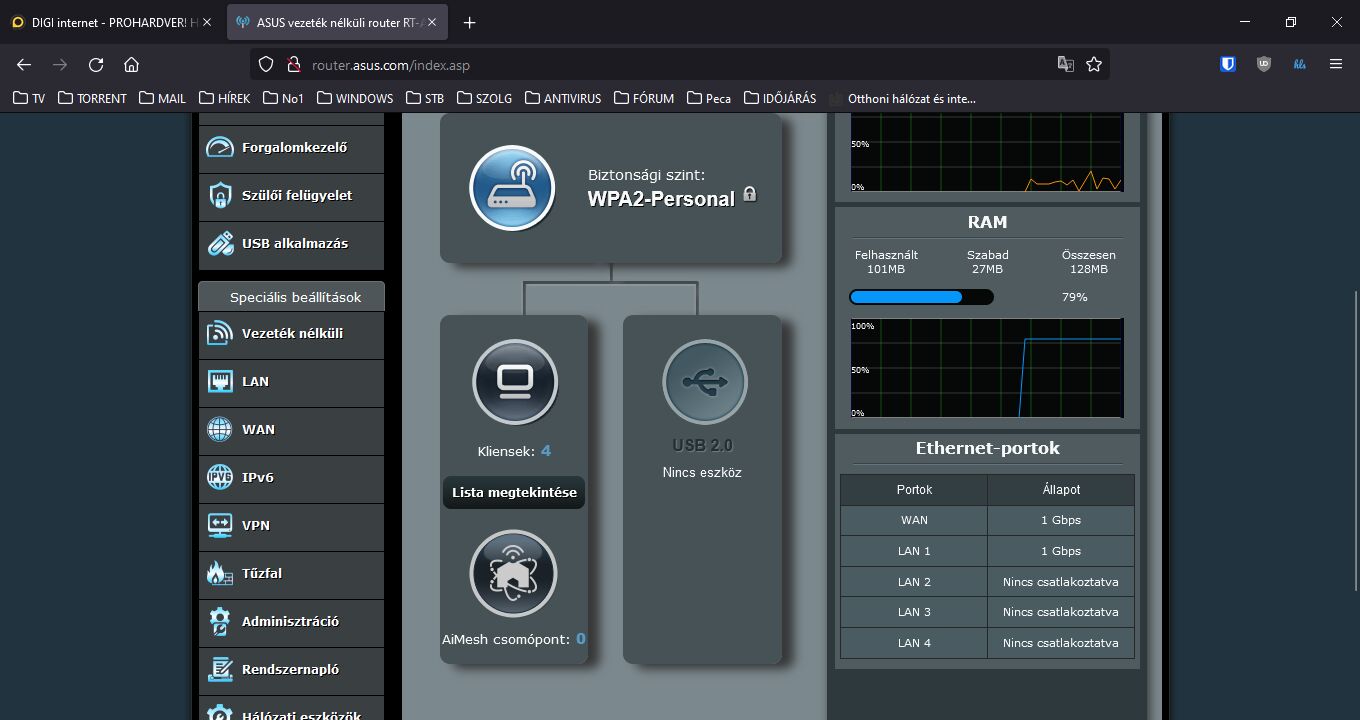Screen dimensions: 1360x720
Task: Click the Rendszernapló log icon
Action: pyautogui.click(x=220, y=669)
